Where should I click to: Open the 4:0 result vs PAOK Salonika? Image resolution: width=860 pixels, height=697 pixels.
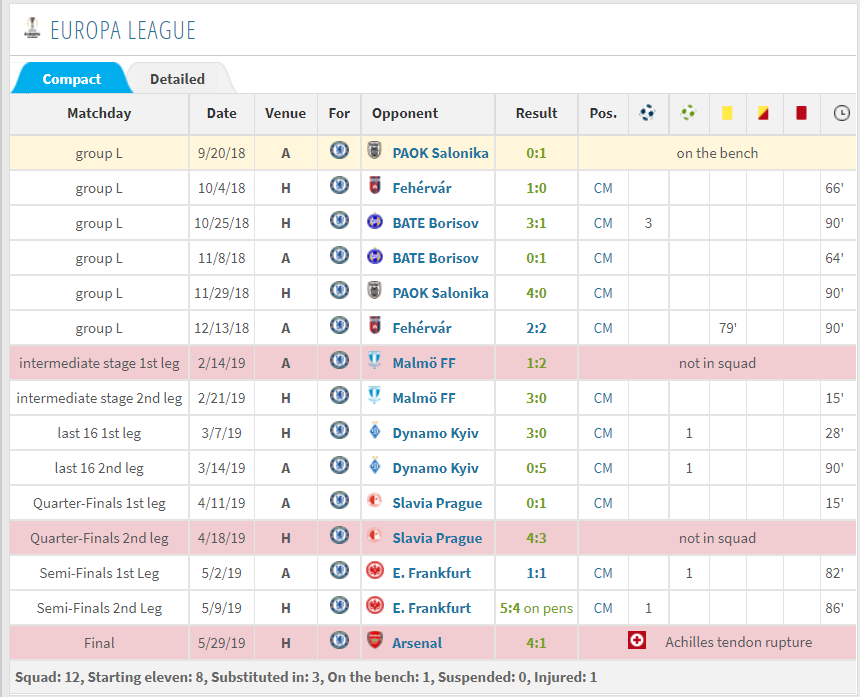click(536, 293)
